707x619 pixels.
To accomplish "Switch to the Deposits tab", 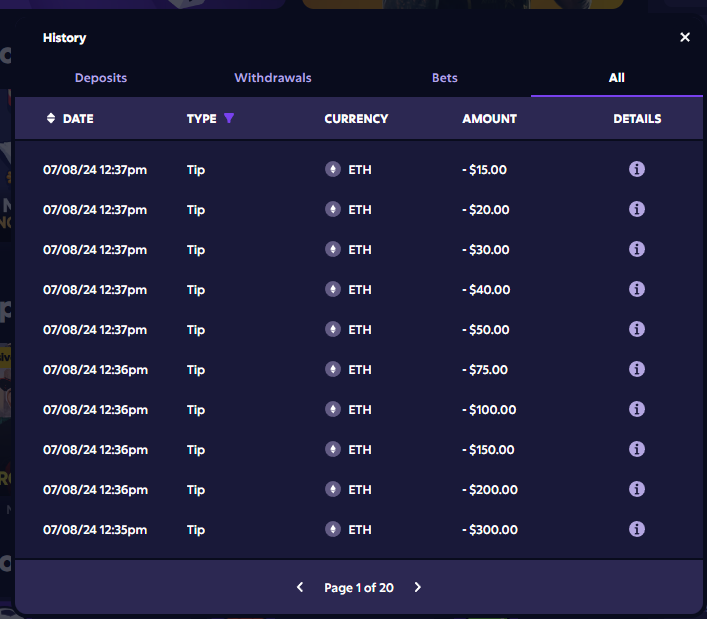I will click(101, 78).
